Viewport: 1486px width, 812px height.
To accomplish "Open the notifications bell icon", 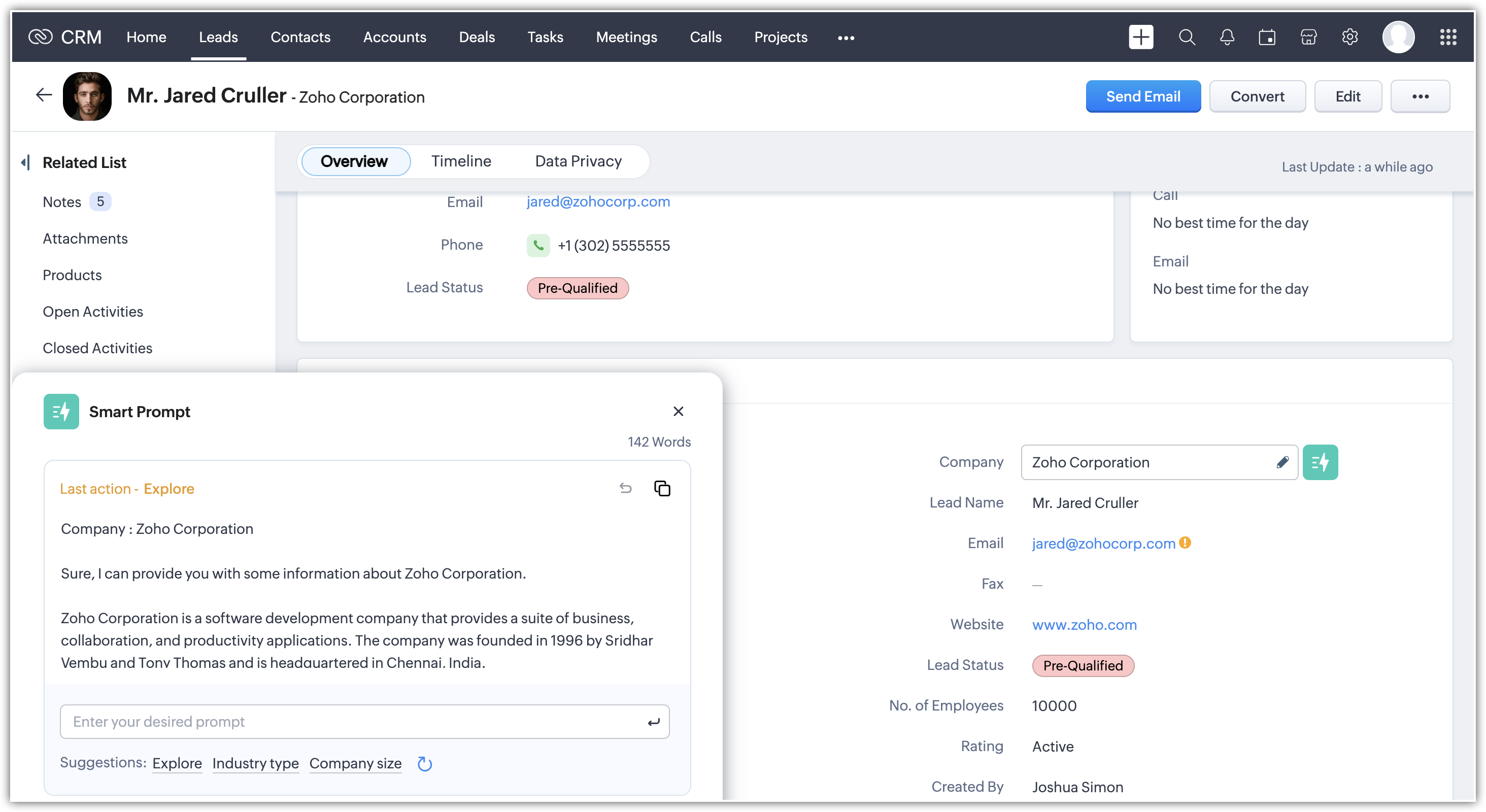I will point(1227,38).
